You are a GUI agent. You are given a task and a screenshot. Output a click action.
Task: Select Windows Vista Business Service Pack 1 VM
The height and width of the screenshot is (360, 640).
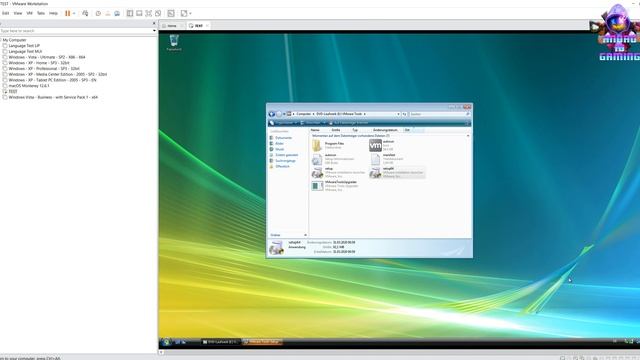[53, 97]
